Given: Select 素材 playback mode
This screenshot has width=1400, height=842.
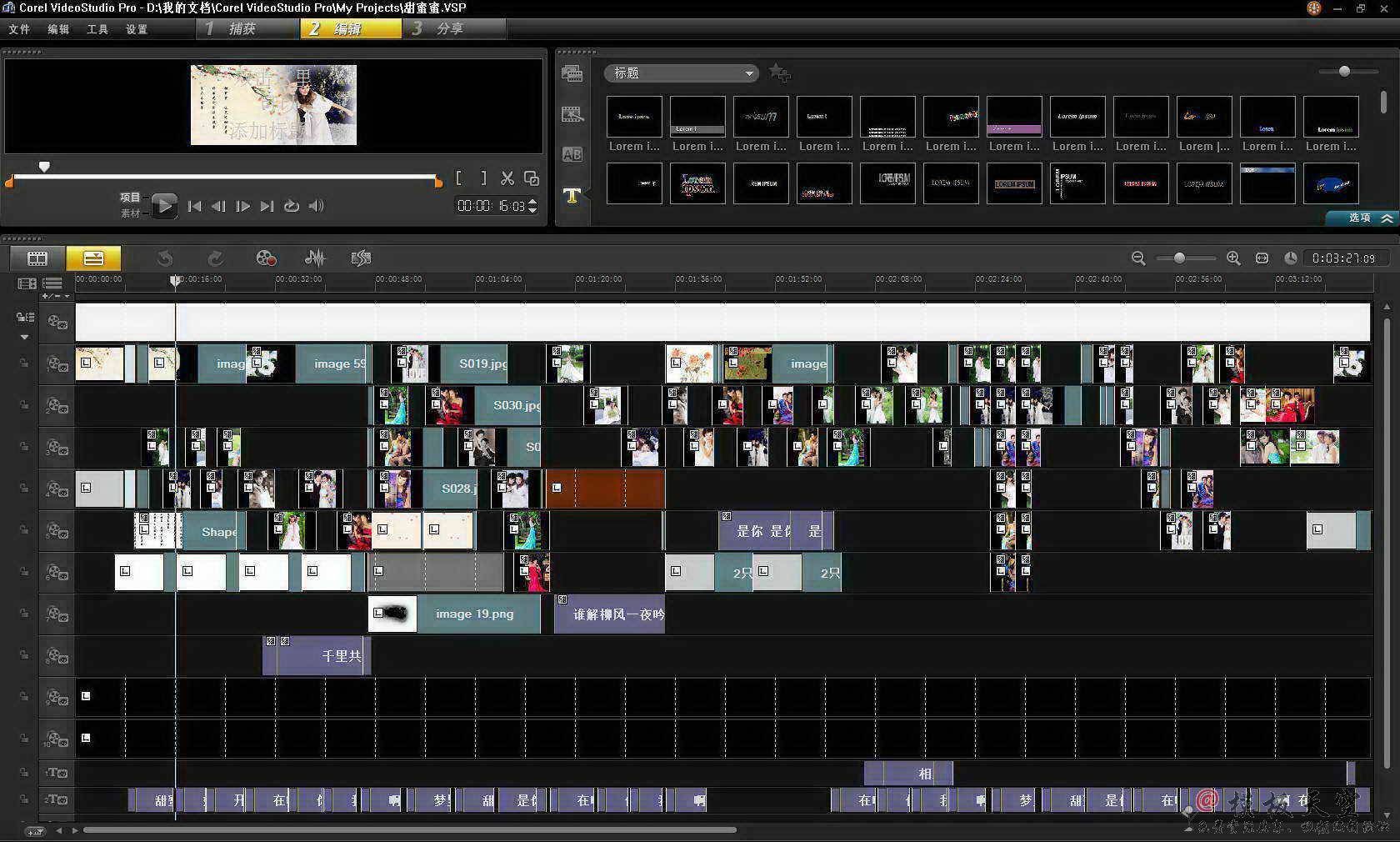Looking at the screenshot, I should (x=131, y=213).
